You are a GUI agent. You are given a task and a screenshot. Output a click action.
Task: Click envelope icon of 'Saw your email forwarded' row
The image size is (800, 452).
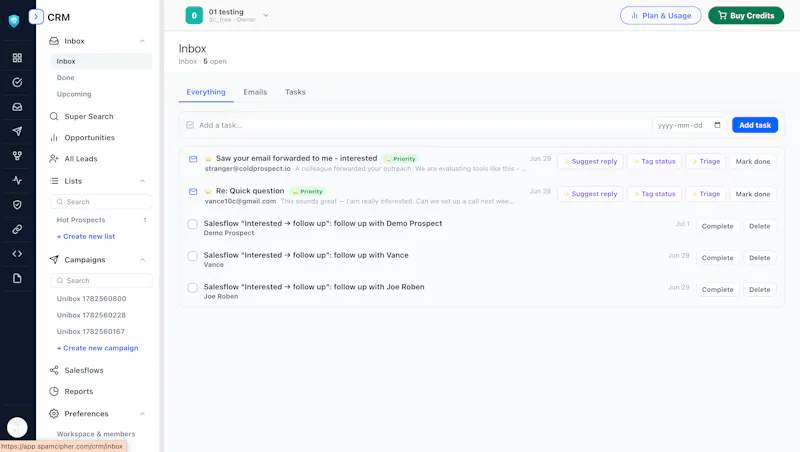193,159
